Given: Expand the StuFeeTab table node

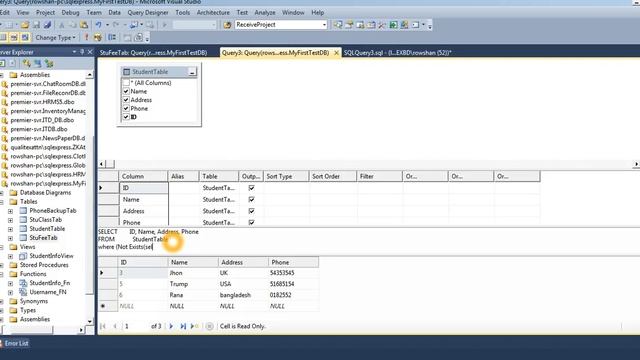Looking at the screenshot, I should click(11, 238).
